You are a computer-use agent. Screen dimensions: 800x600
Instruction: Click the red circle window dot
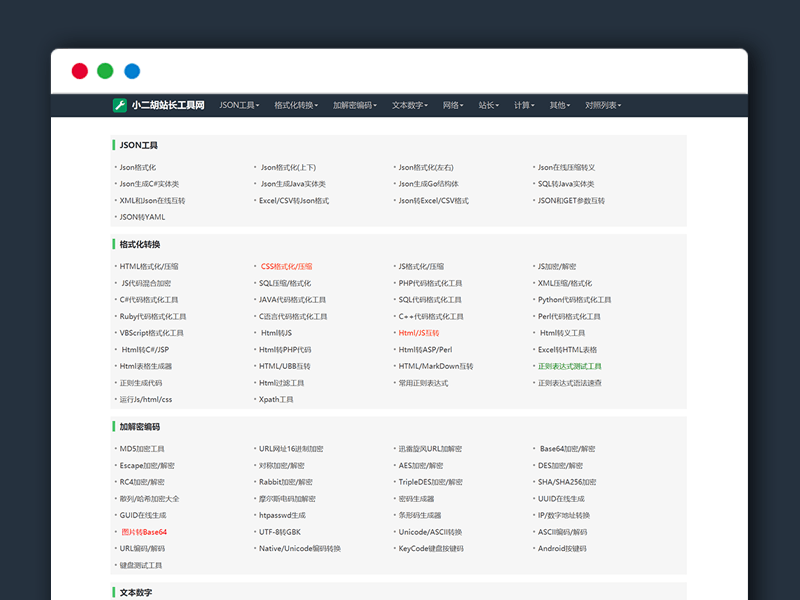coord(79,71)
